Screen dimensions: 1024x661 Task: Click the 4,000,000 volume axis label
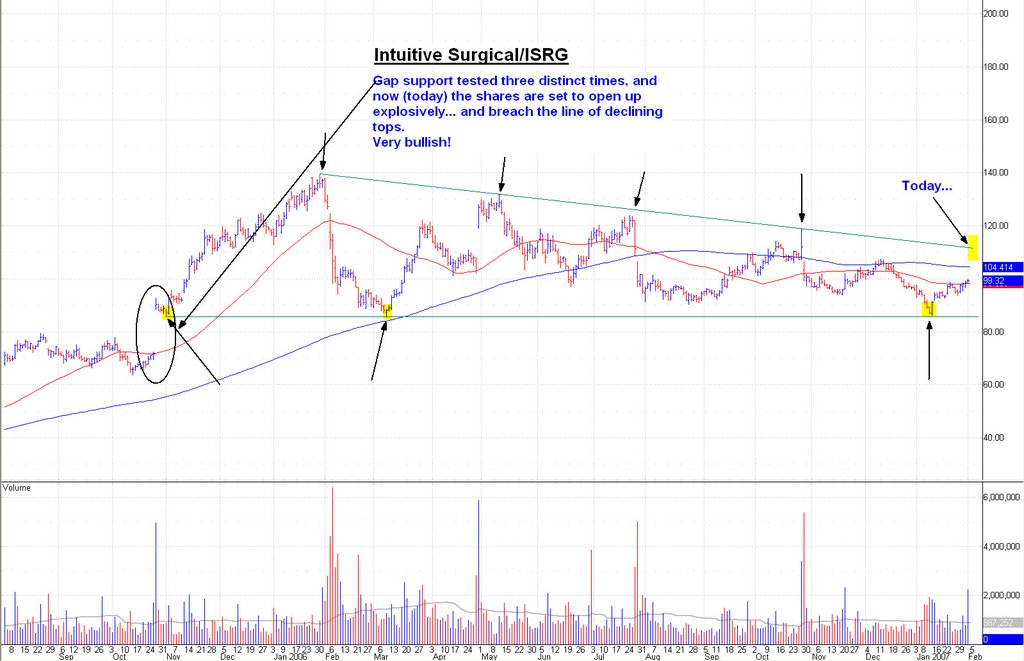point(1002,547)
